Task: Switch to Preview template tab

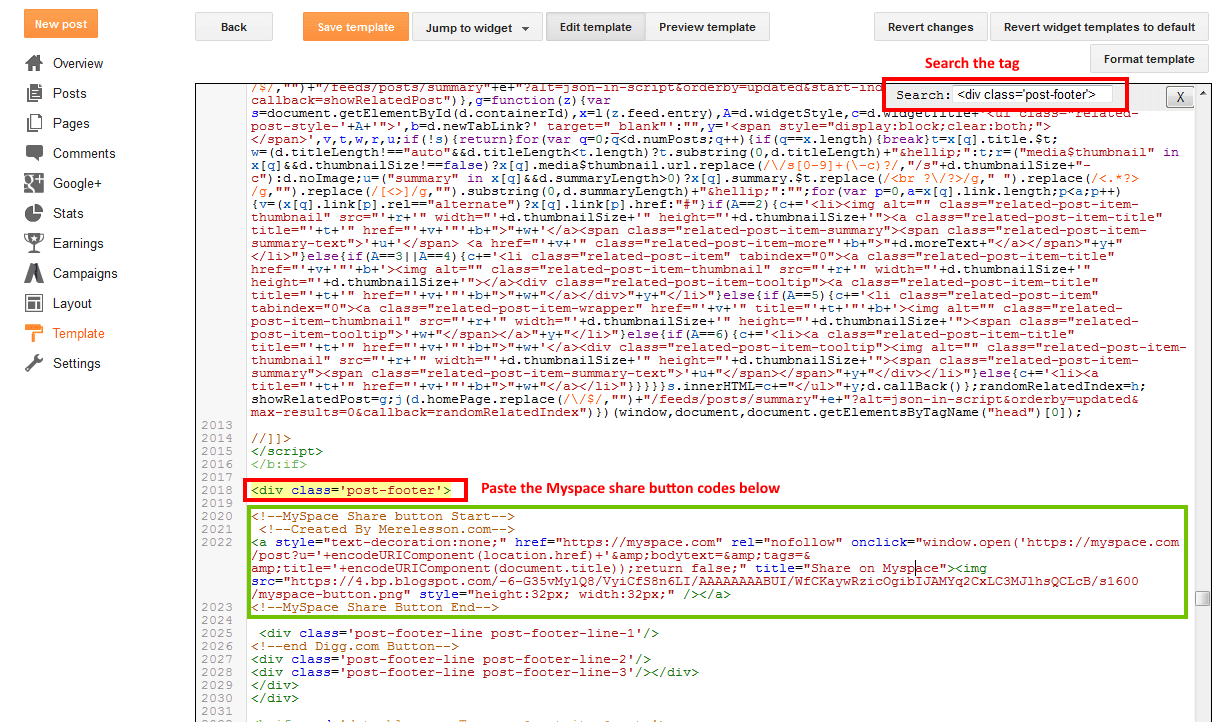Action: 708,27
